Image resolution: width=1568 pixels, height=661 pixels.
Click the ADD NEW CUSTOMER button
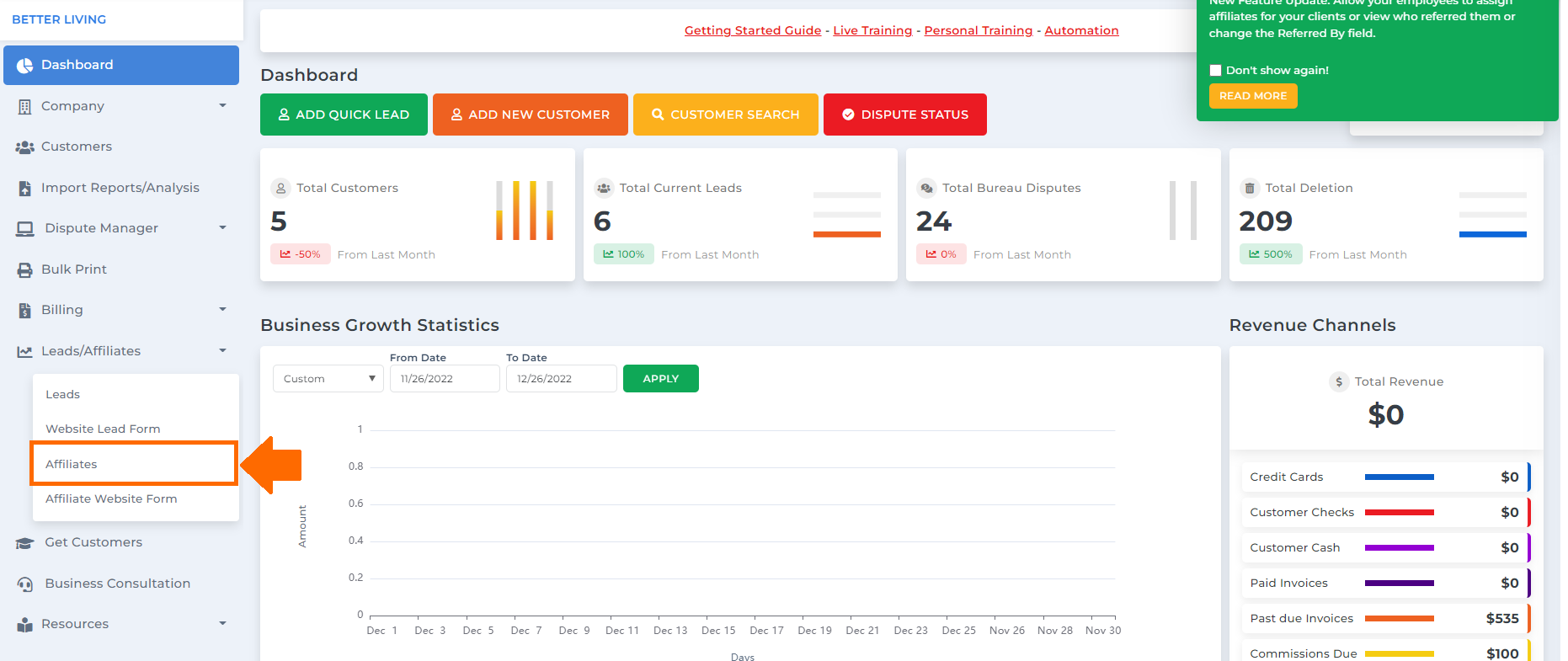(x=531, y=115)
